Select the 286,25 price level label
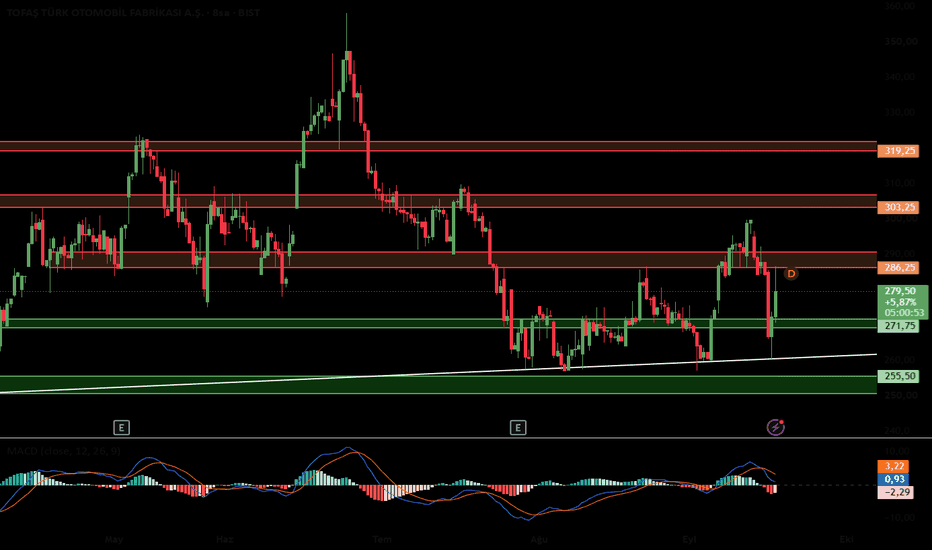The image size is (932, 550). [899, 268]
